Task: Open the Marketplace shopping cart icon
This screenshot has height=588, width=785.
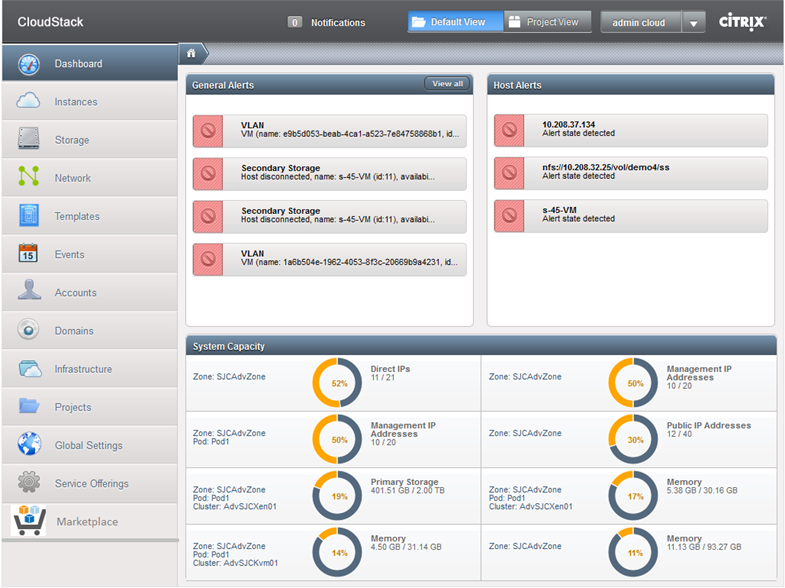Action: tap(29, 520)
